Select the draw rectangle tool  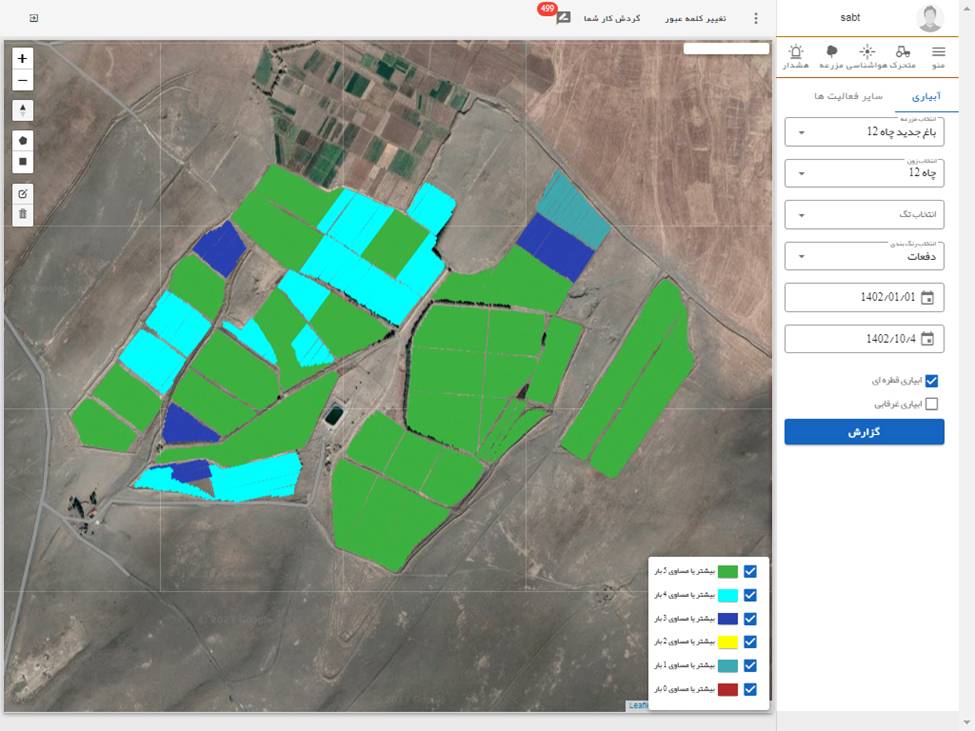click(23, 161)
